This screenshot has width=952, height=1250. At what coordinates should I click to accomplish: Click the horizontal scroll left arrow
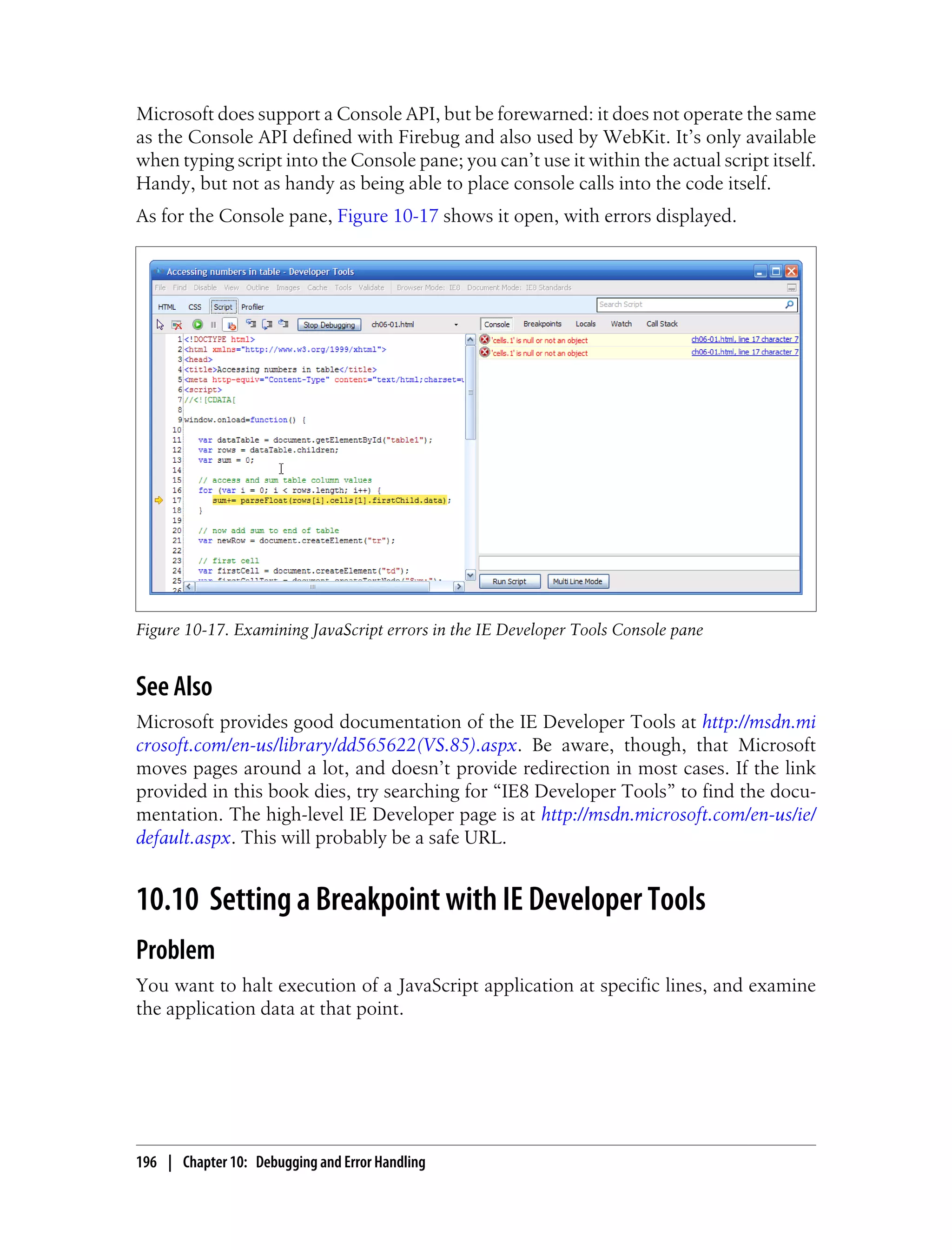tap(189, 587)
